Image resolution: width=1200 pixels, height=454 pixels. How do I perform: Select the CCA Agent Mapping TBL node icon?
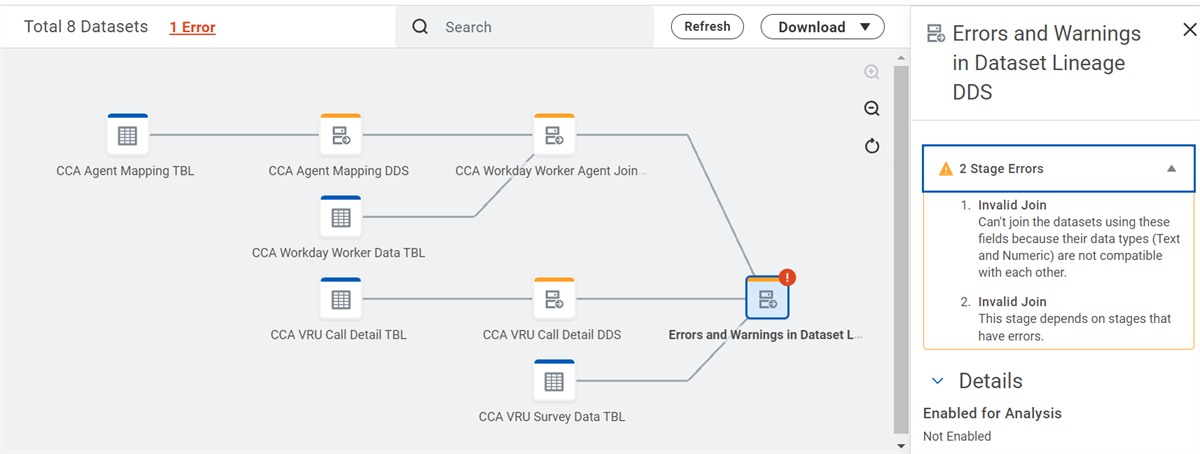coord(127,135)
